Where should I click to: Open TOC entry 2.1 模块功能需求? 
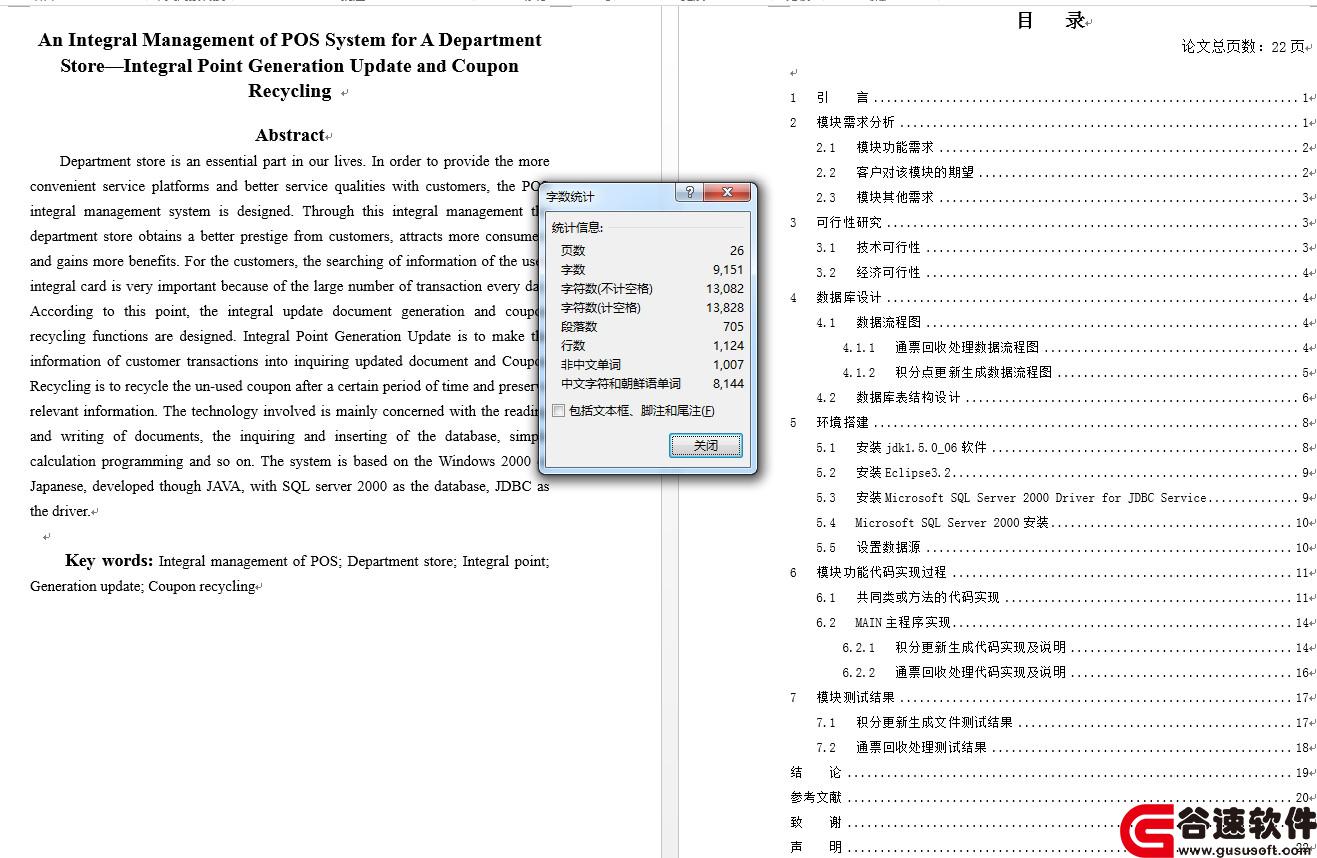(1061, 148)
